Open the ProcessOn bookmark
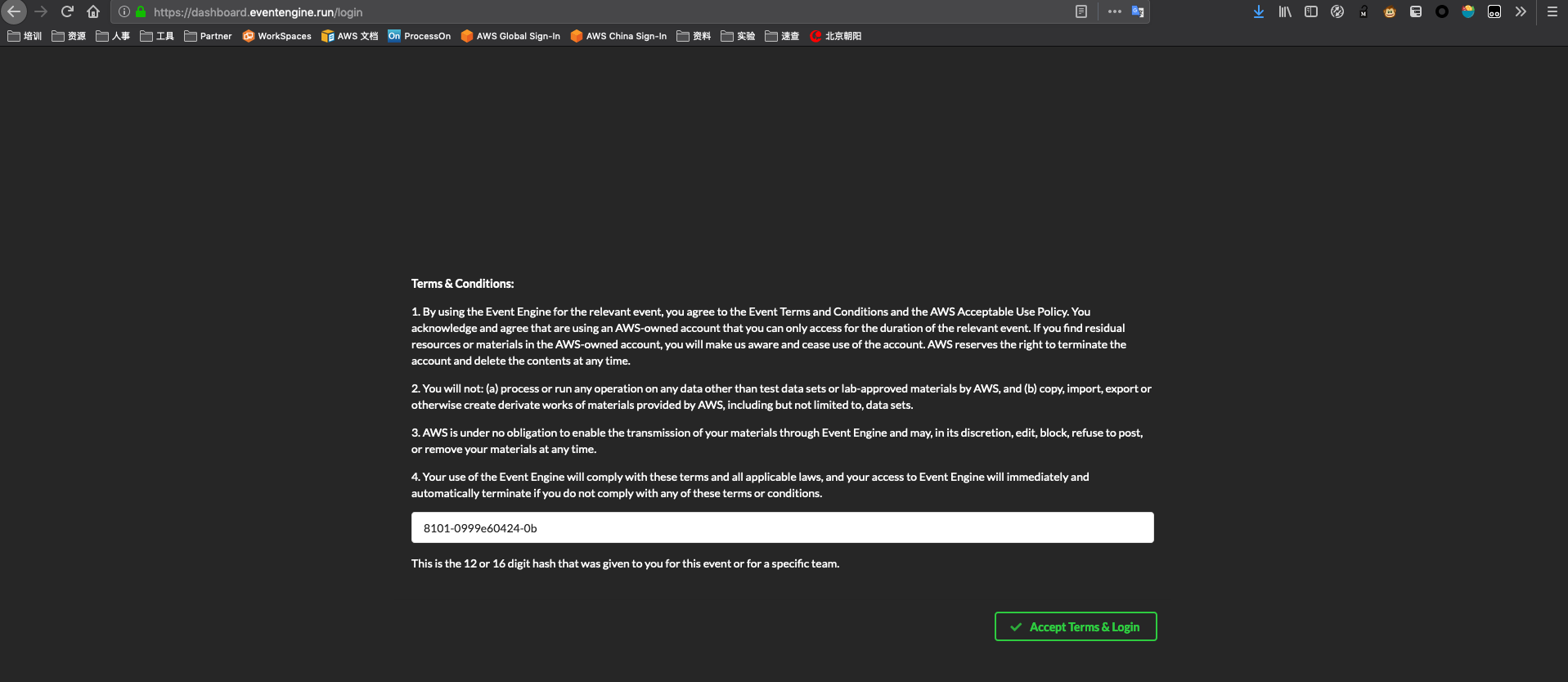 pos(419,36)
